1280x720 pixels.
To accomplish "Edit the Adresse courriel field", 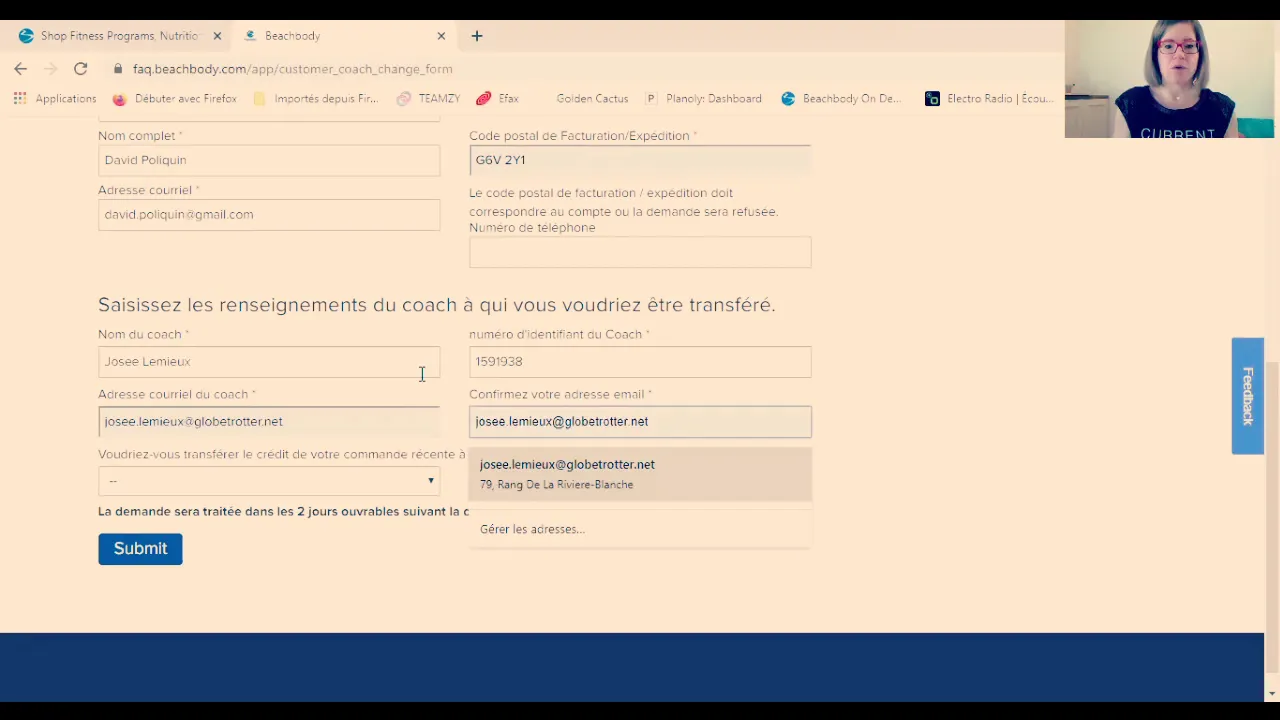I will [x=269, y=214].
